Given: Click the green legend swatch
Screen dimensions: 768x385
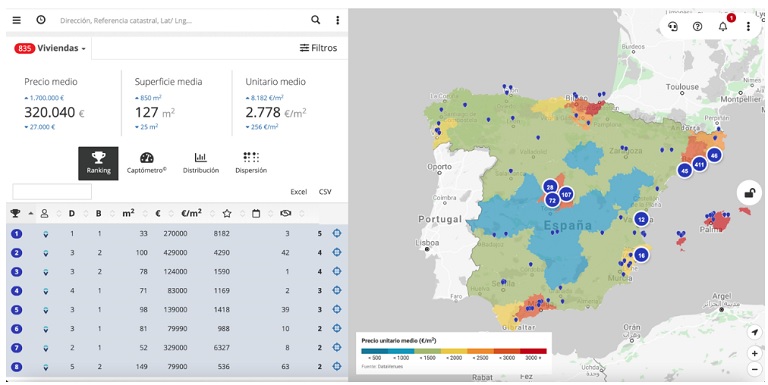Looking at the screenshot, I should [x=428, y=351].
